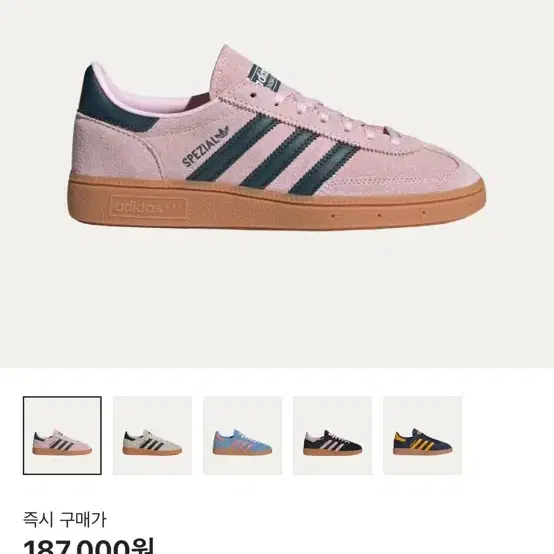Tap the 187,000원 price
The height and width of the screenshot is (554, 554).
pyautogui.click(x=88, y=546)
